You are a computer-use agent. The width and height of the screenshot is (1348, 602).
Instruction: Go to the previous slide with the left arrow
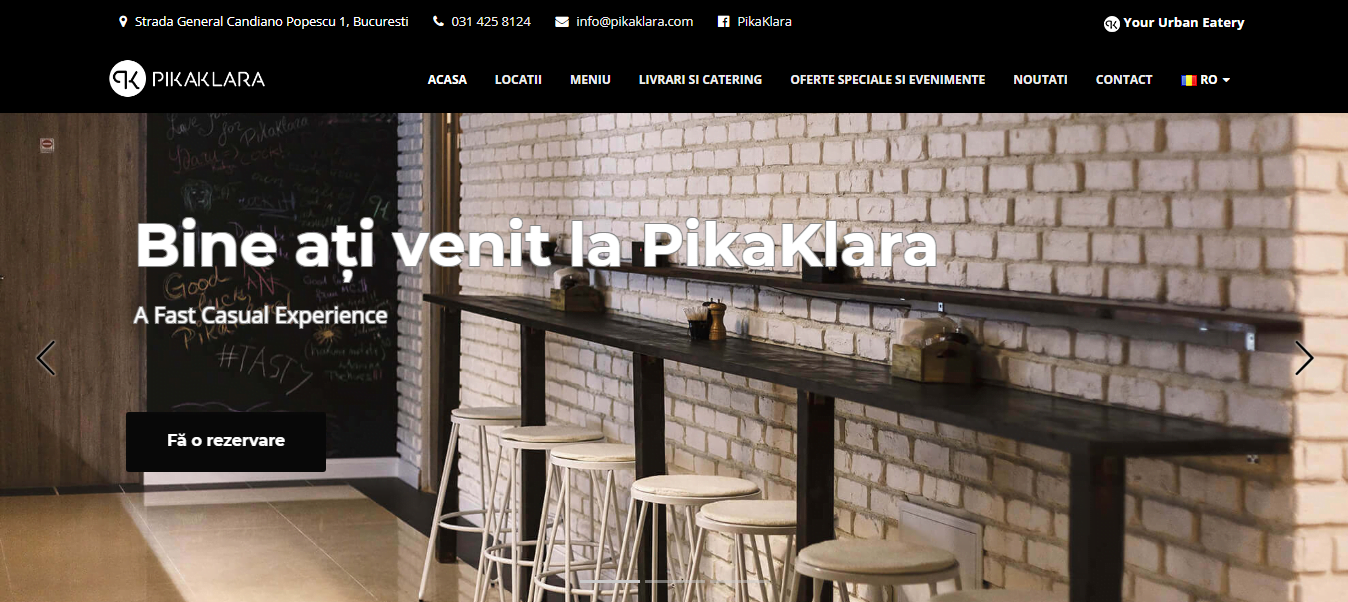coord(45,358)
